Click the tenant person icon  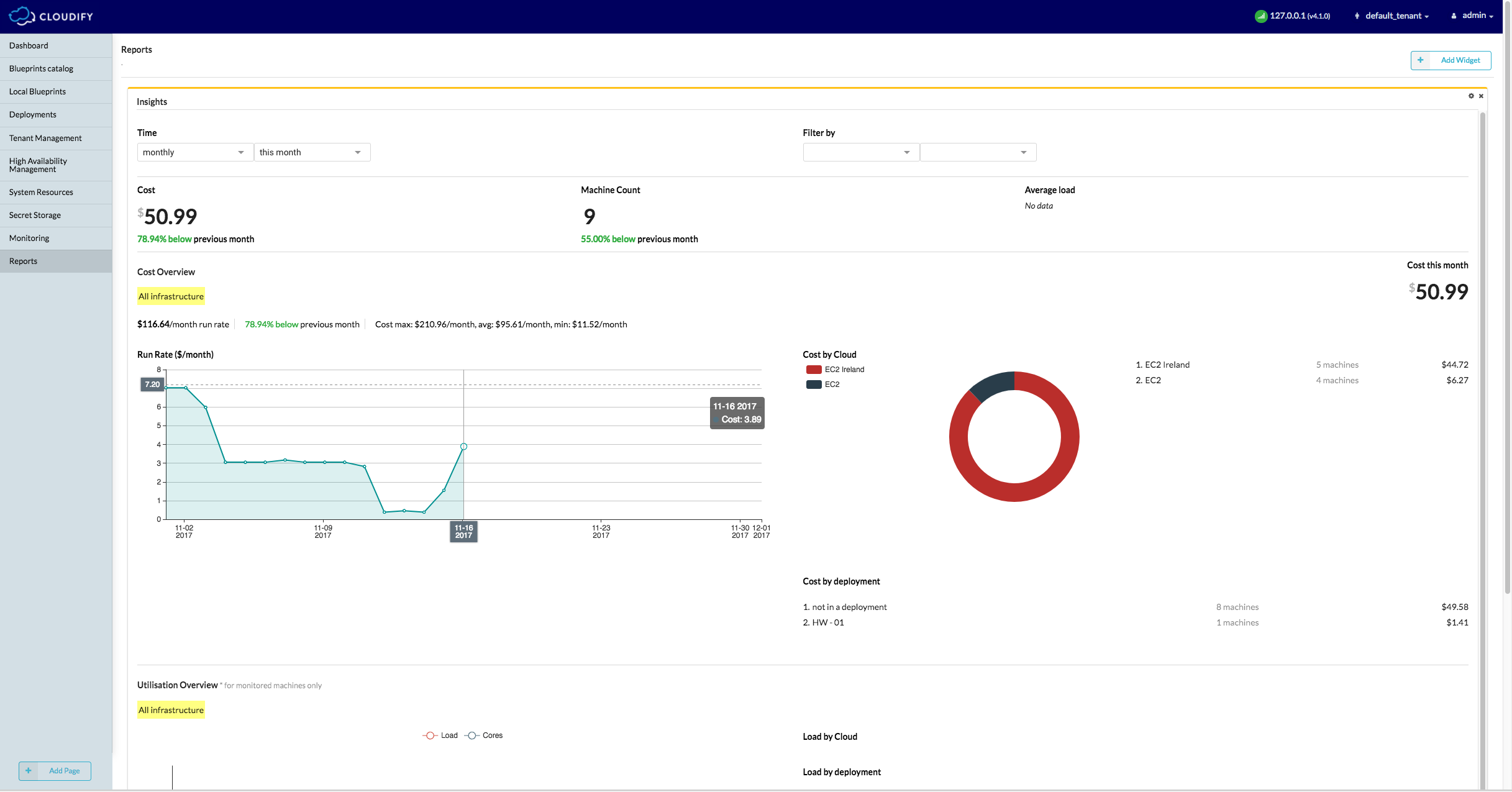tap(1357, 16)
